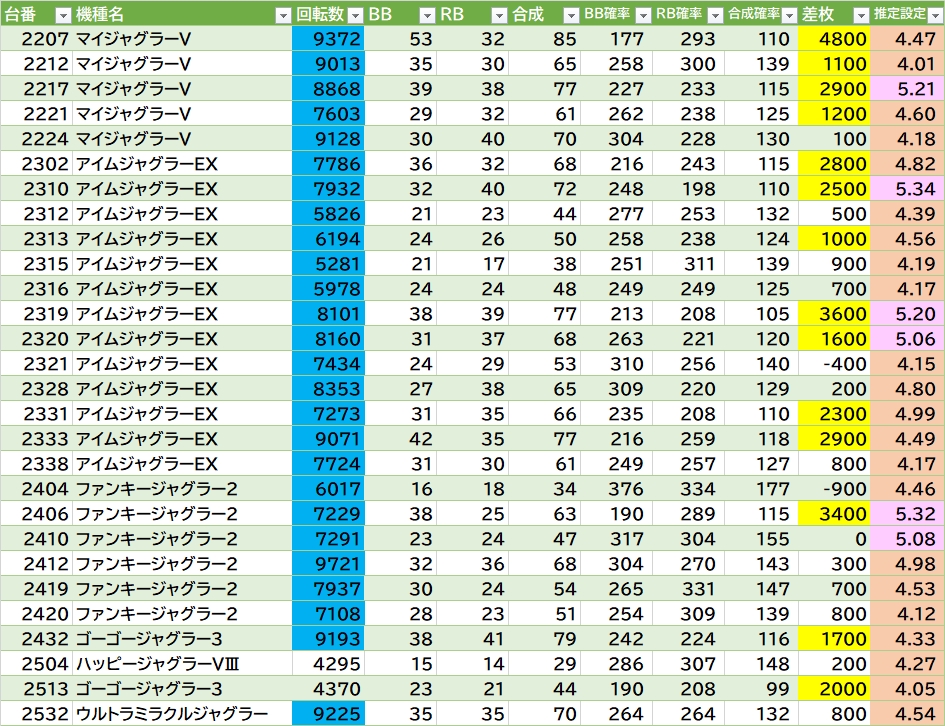Image resolution: width=945 pixels, height=726 pixels.
Task: Select the yellow 1000 差枚 cell
Action: (x=834, y=239)
